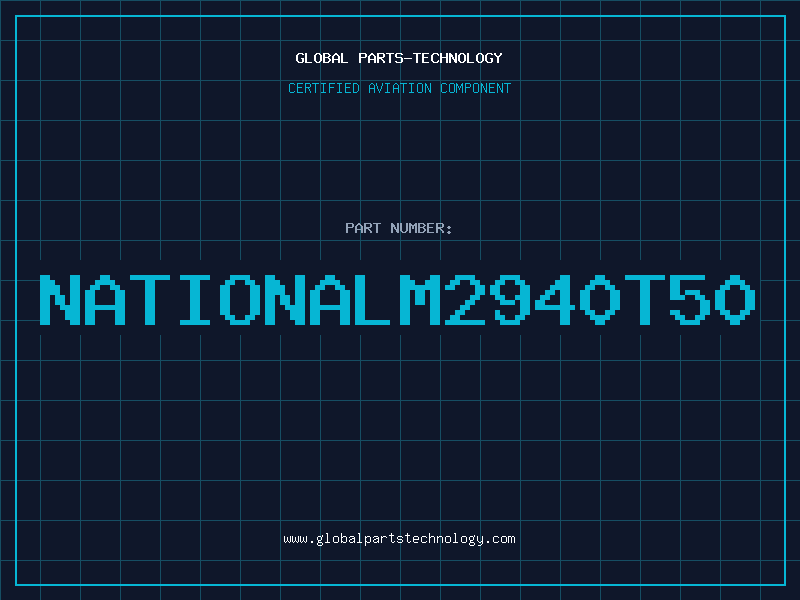Select the part number NATIONALM2940T50

[x=397, y=300]
